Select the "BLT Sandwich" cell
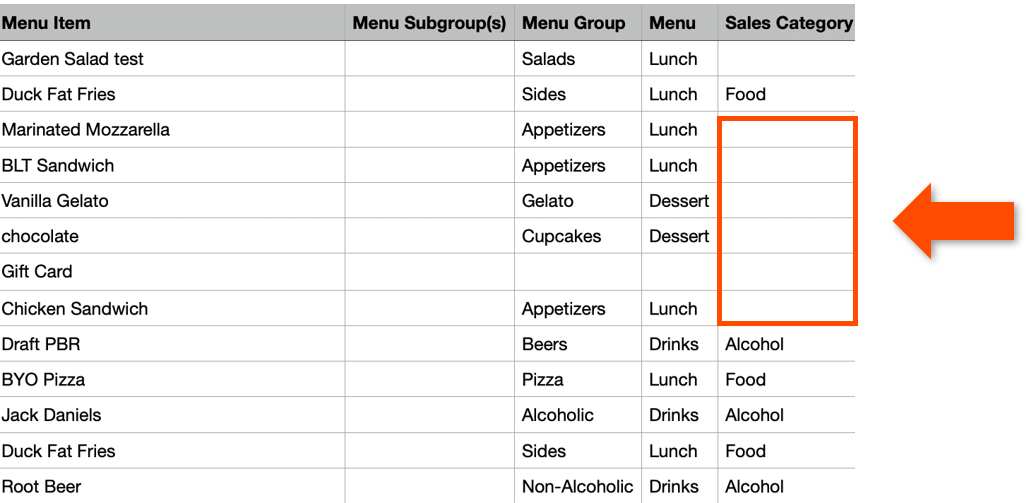The width and height of the screenshot is (1026, 503). tap(58, 166)
